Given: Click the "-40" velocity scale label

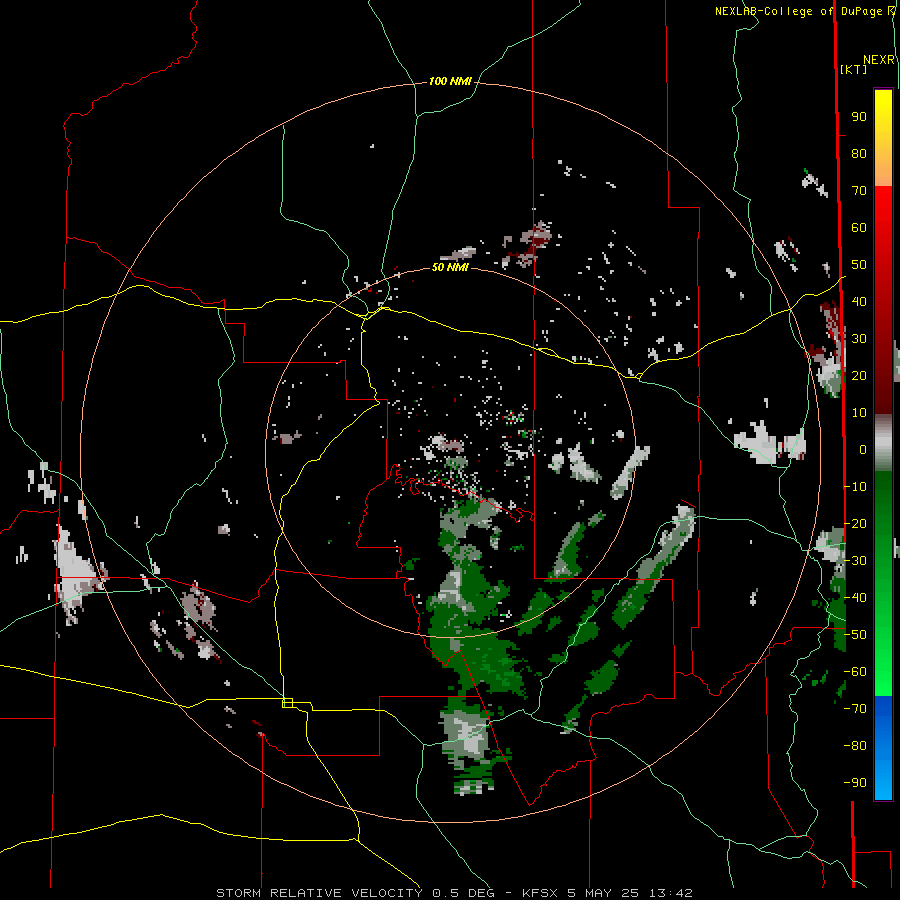Looking at the screenshot, I should (x=855, y=598).
